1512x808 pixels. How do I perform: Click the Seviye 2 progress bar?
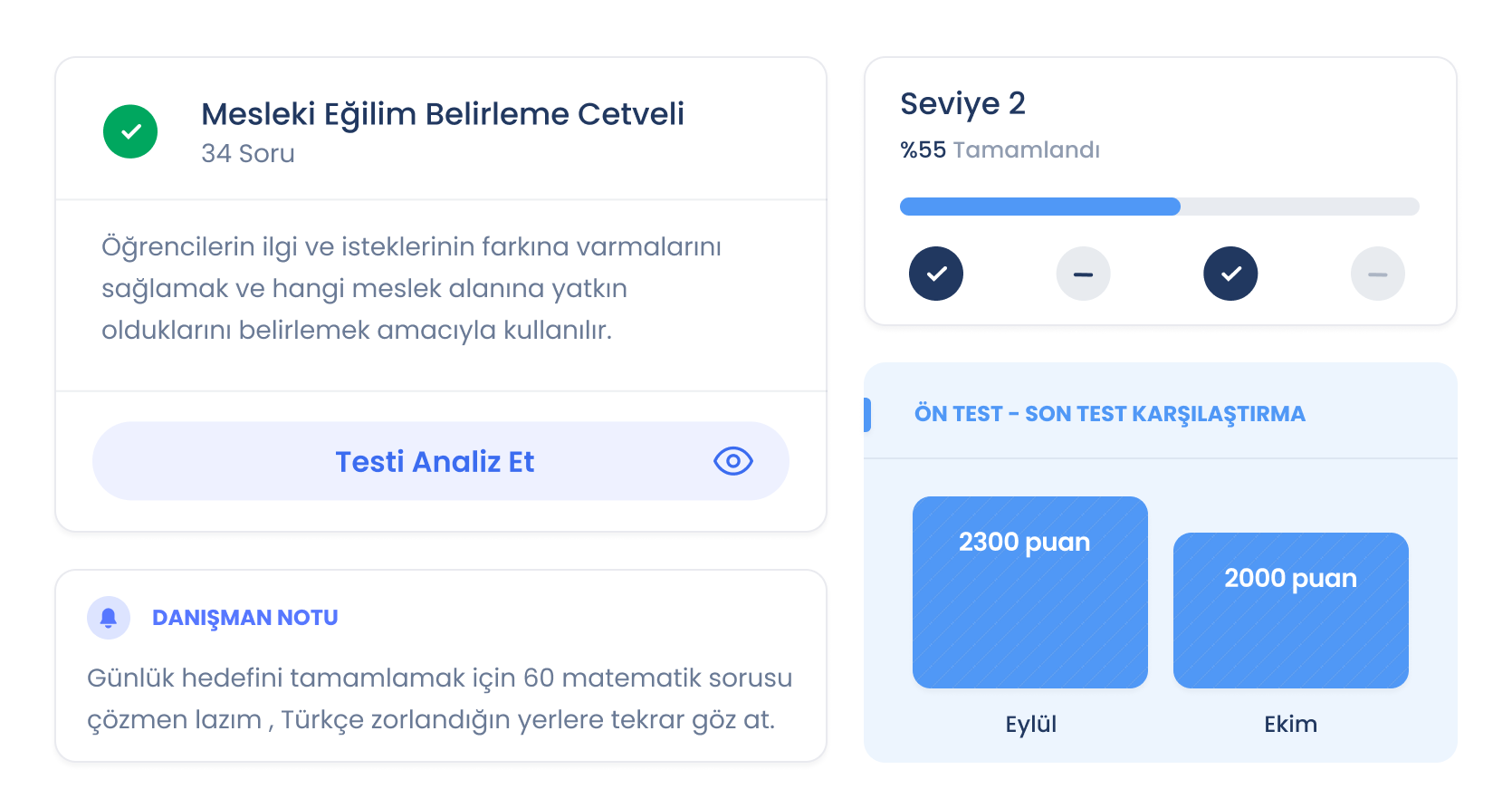pos(1159,207)
